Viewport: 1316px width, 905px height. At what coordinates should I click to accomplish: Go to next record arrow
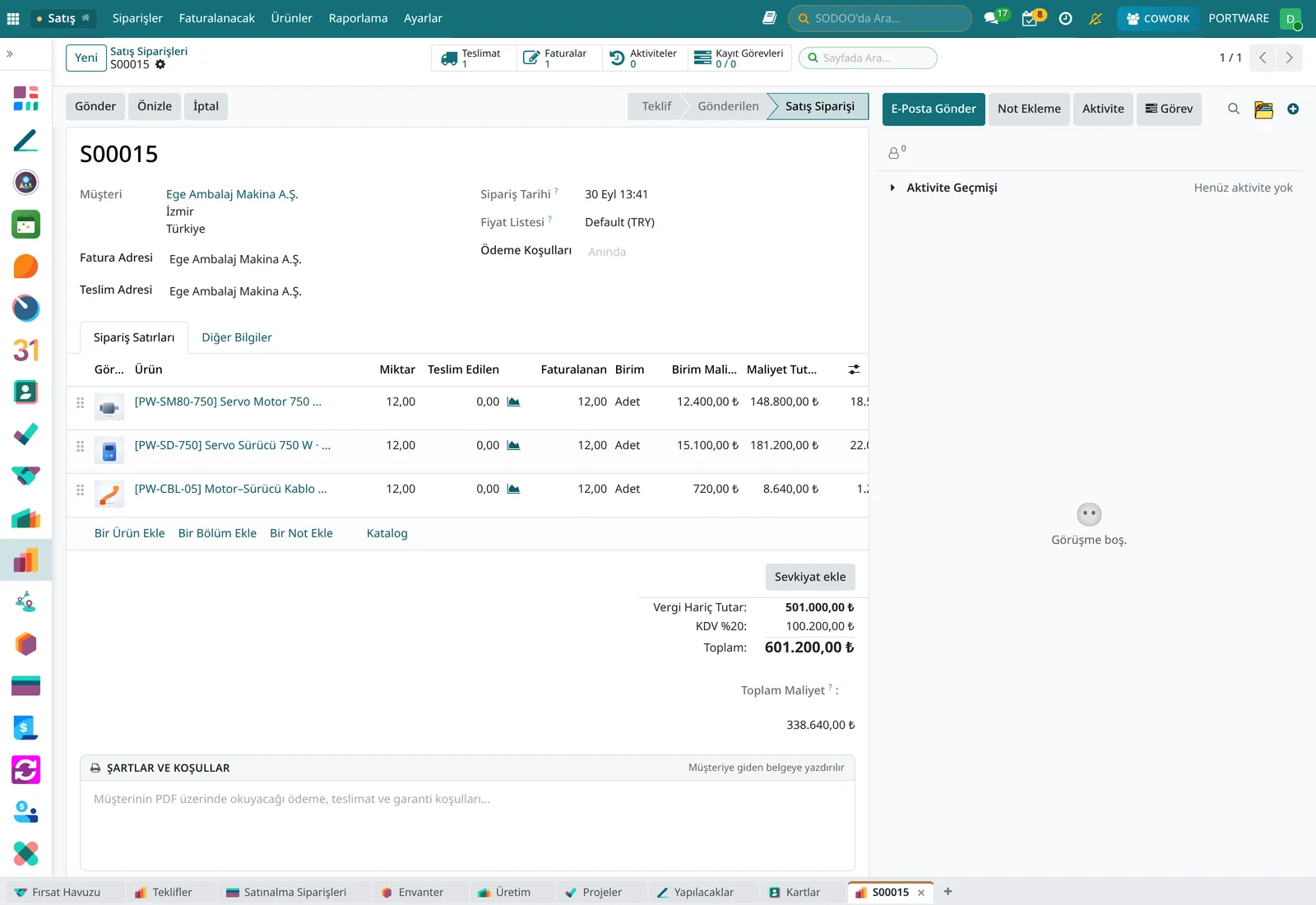click(x=1289, y=58)
